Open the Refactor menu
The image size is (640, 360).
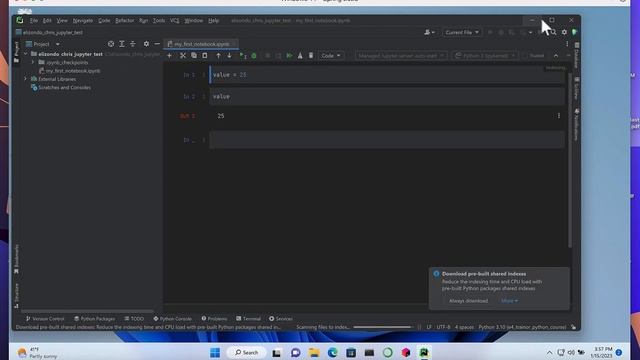pos(124,20)
